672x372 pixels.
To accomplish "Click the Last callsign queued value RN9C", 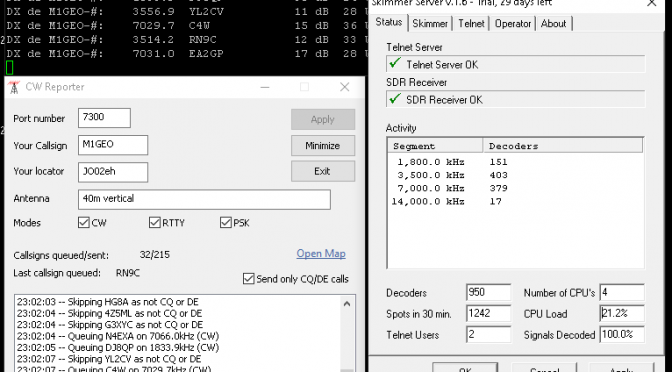I will [x=128, y=273].
